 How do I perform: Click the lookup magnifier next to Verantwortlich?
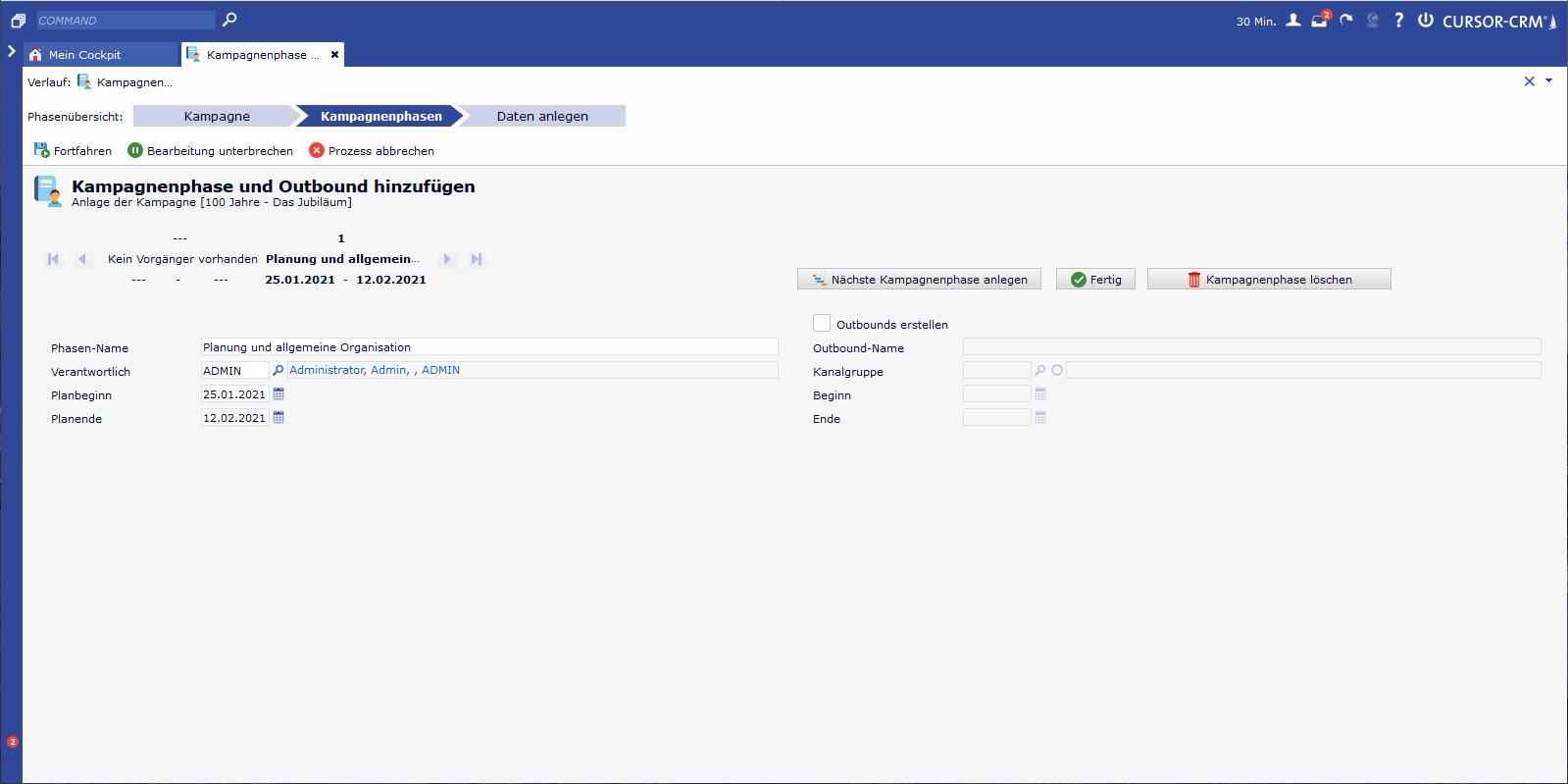[278, 371]
